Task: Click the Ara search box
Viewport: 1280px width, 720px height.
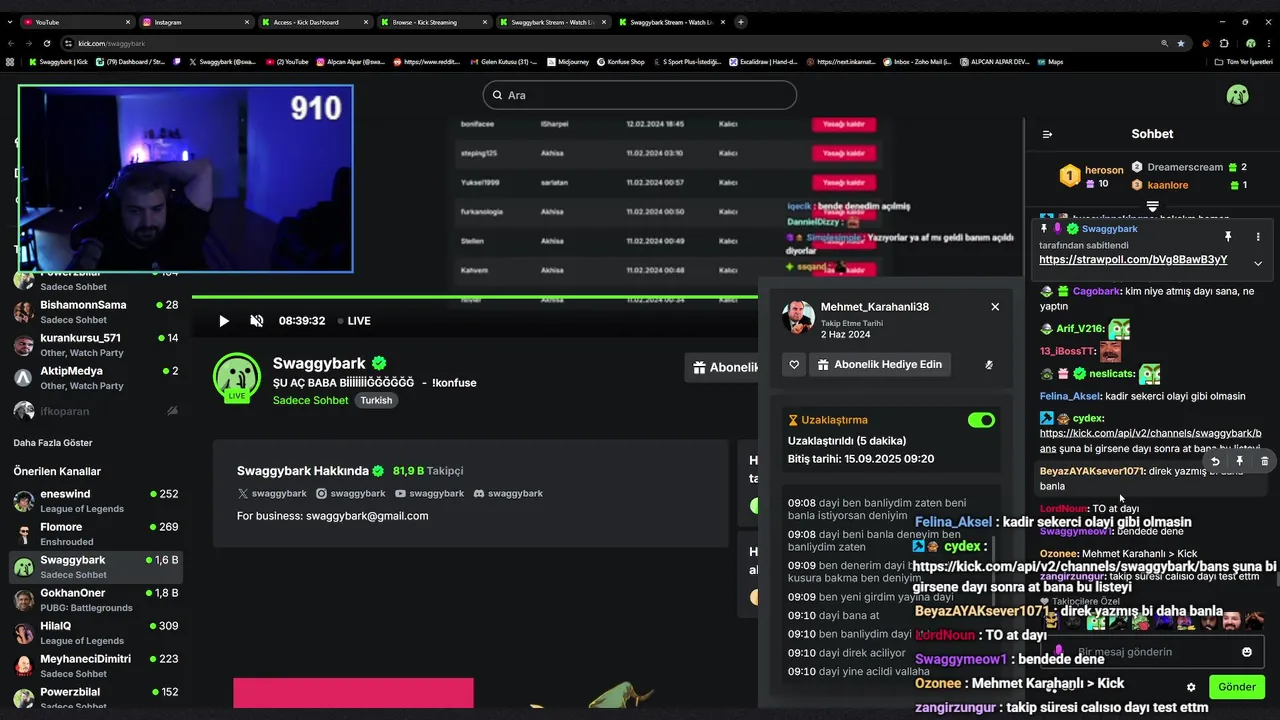Action: click(640, 95)
